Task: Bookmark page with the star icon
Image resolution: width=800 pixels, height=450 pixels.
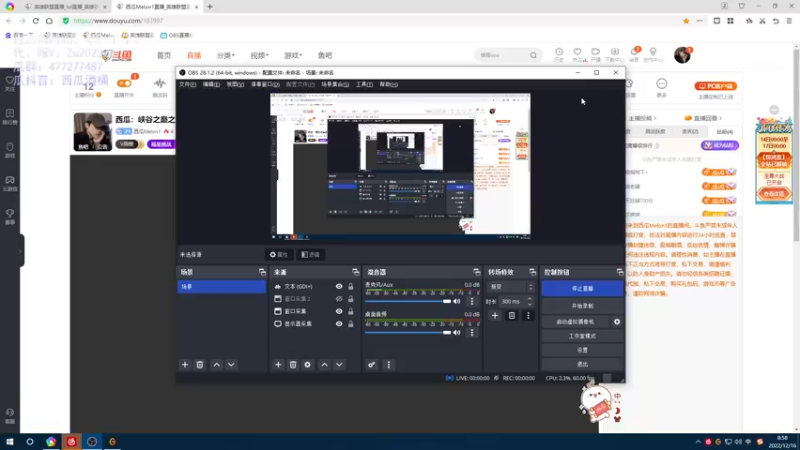Action: point(686,21)
